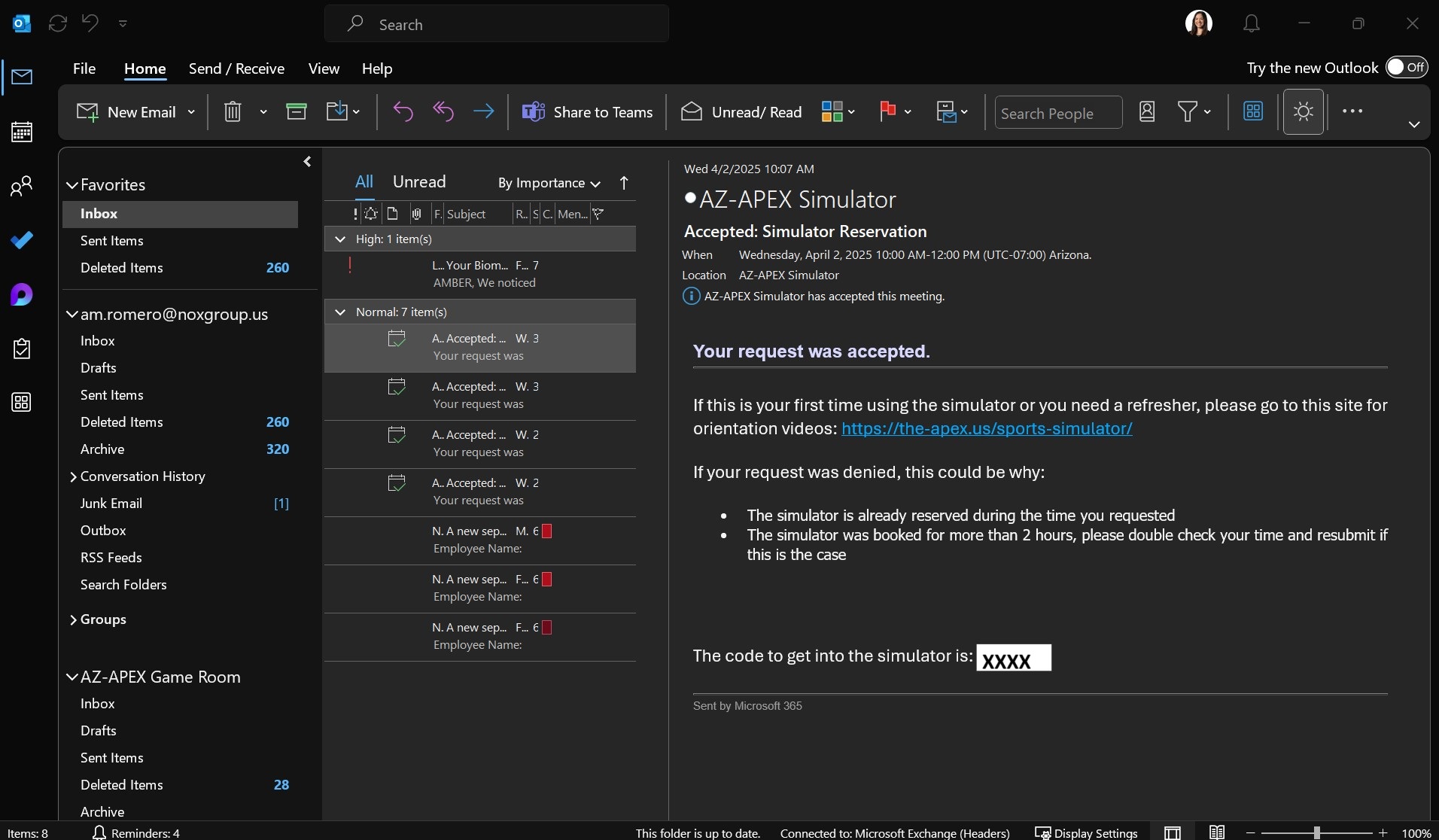Screen dimensions: 1439x840
Task: Archive the selected message
Action: click(297, 111)
